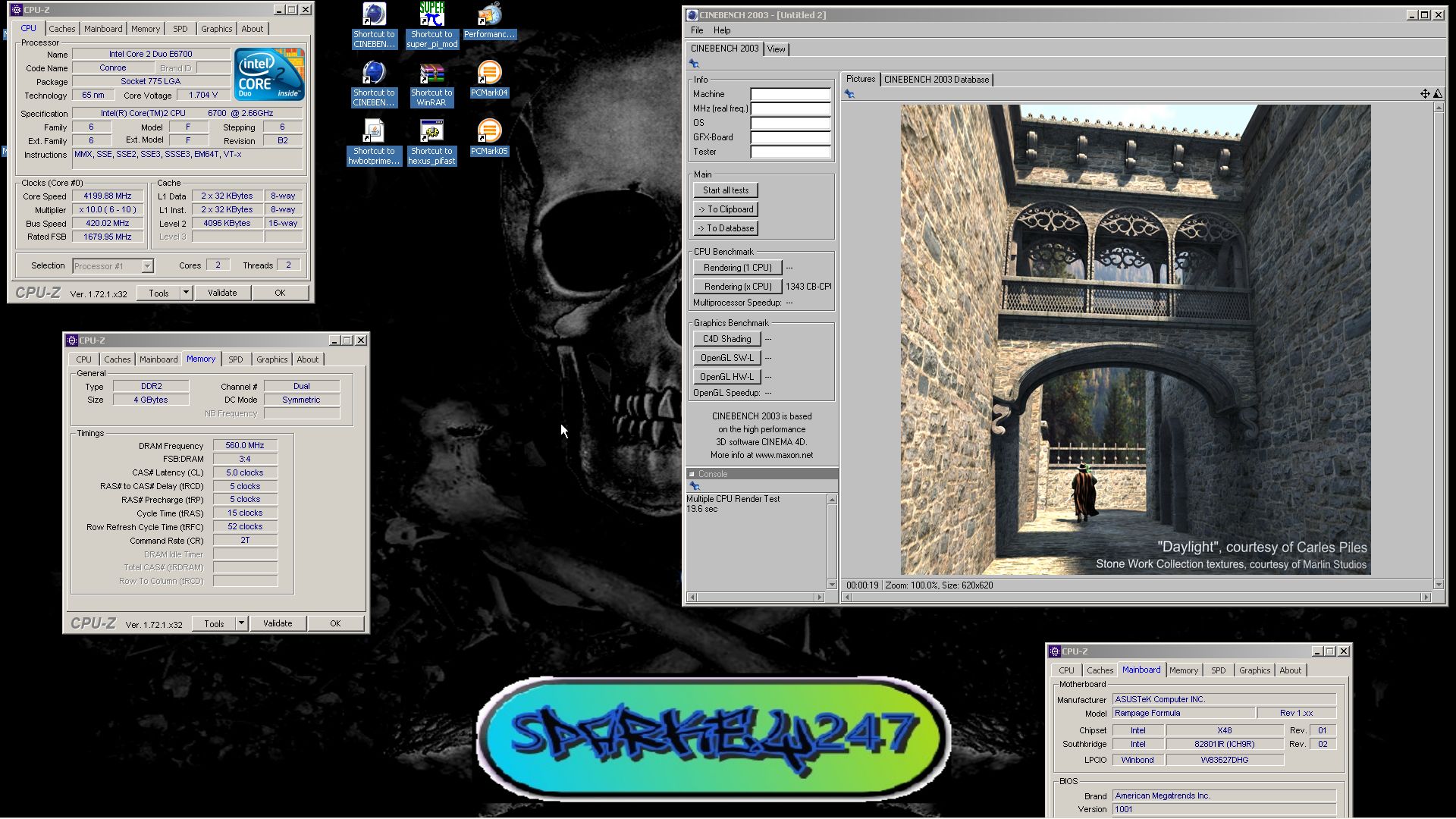Click the To Database button
The height and width of the screenshot is (819, 1456).
click(x=726, y=228)
